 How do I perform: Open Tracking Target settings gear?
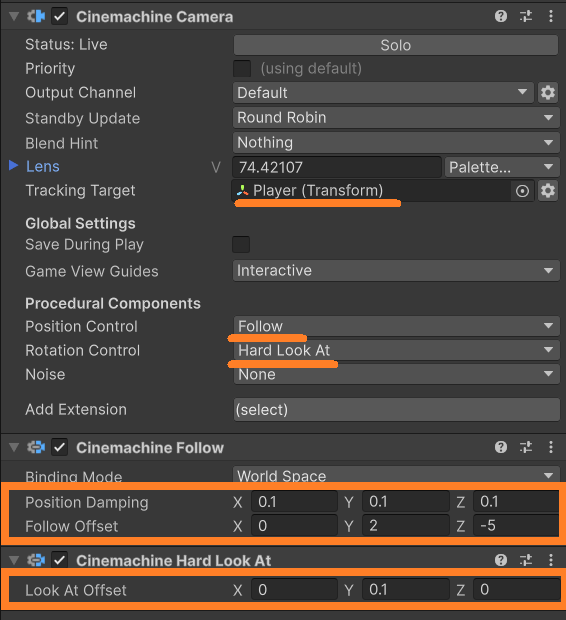point(548,191)
